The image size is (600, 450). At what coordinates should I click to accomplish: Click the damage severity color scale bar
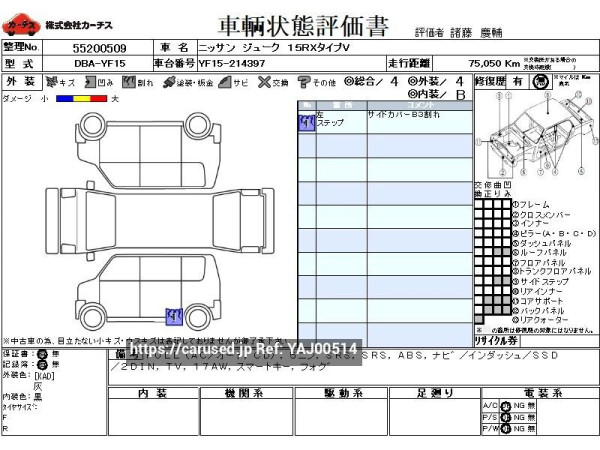point(80,98)
